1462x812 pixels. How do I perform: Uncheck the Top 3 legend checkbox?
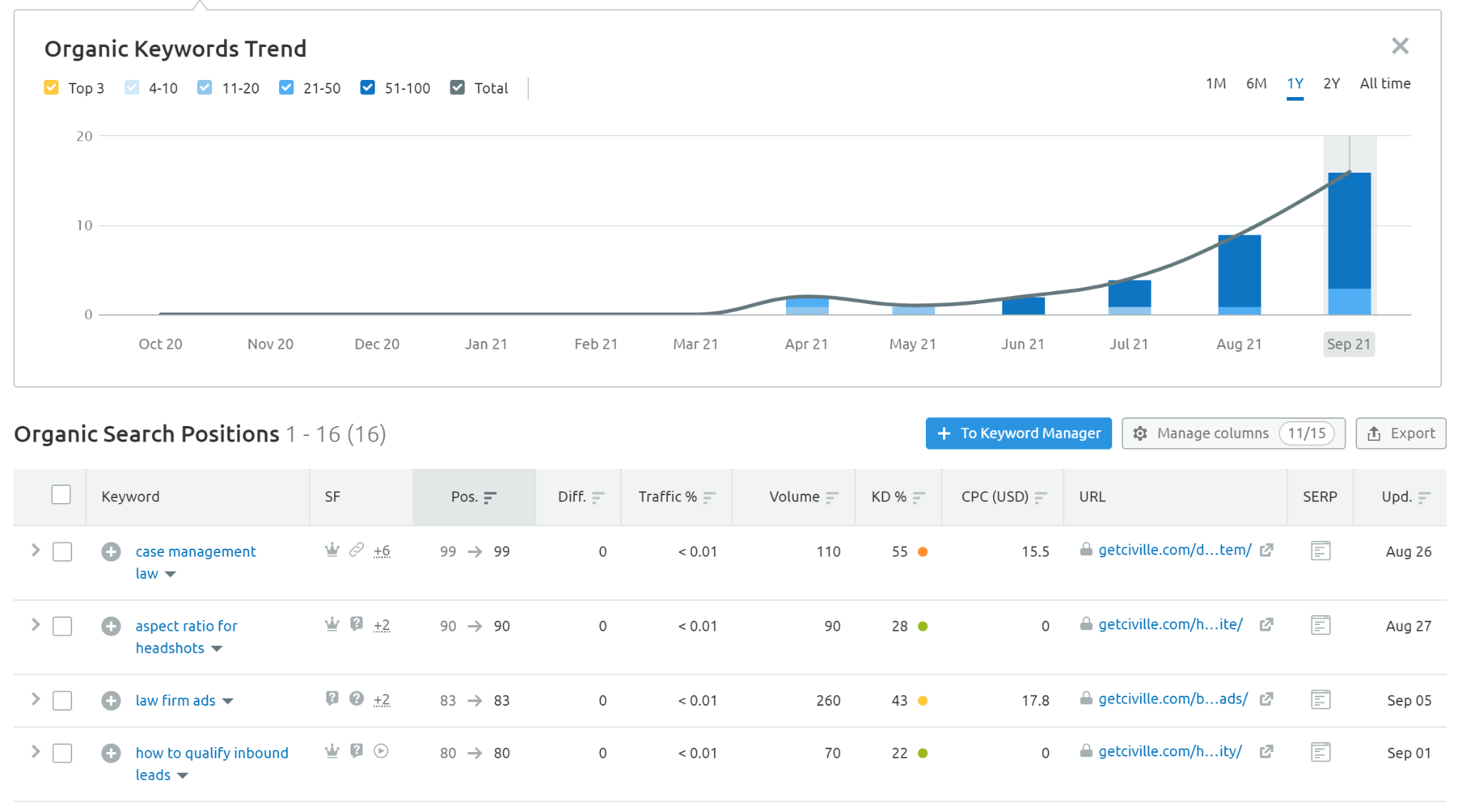point(51,88)
